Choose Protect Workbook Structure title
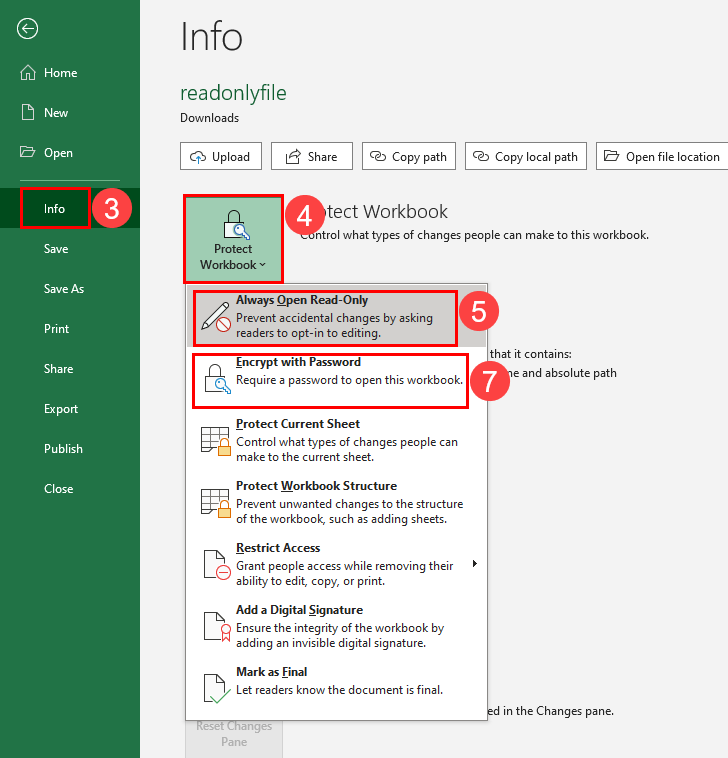This screenshot has width=728, height=758. (x=316, y=485)
